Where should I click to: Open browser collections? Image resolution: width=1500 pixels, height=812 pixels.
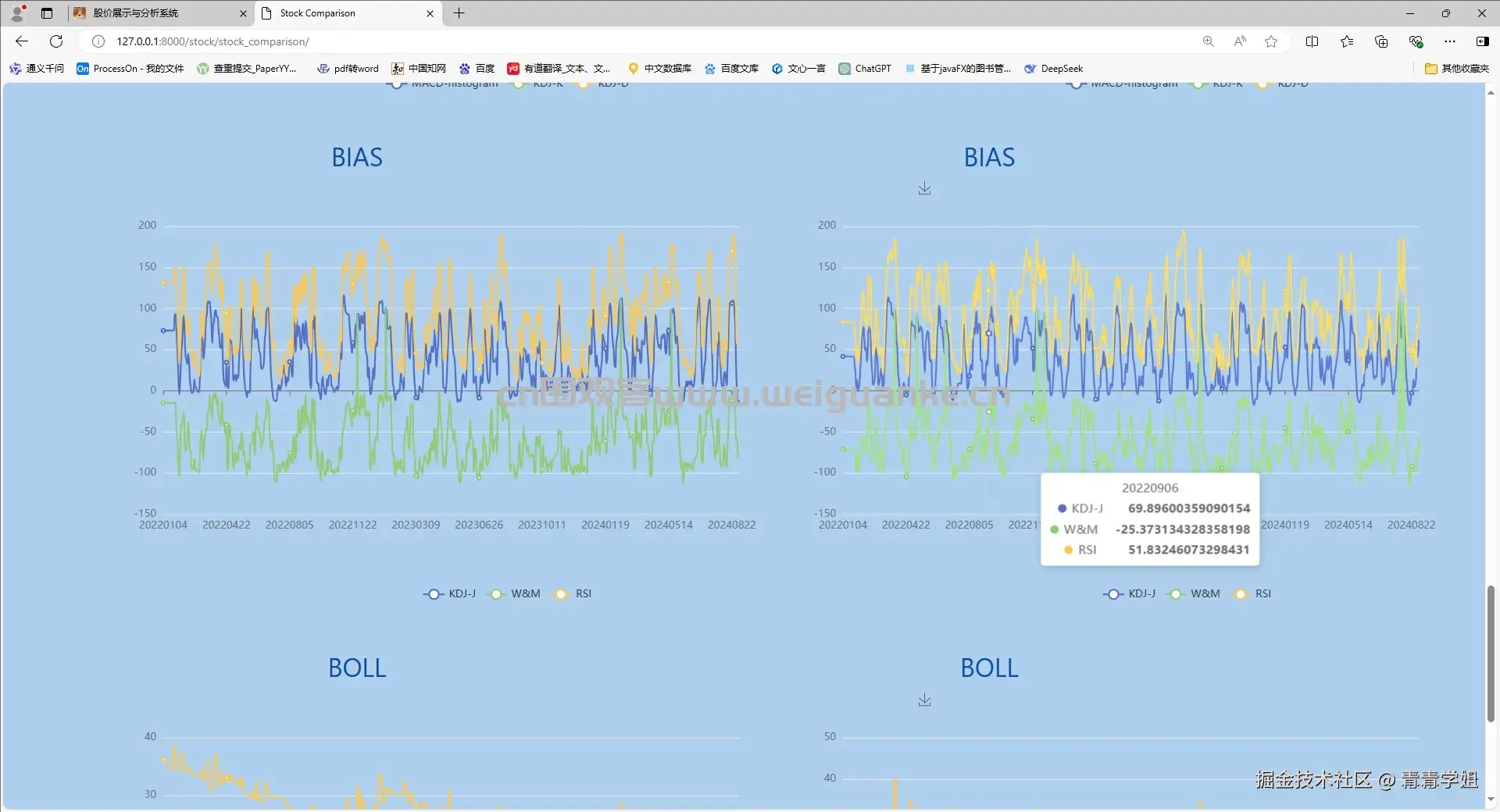1381,41
